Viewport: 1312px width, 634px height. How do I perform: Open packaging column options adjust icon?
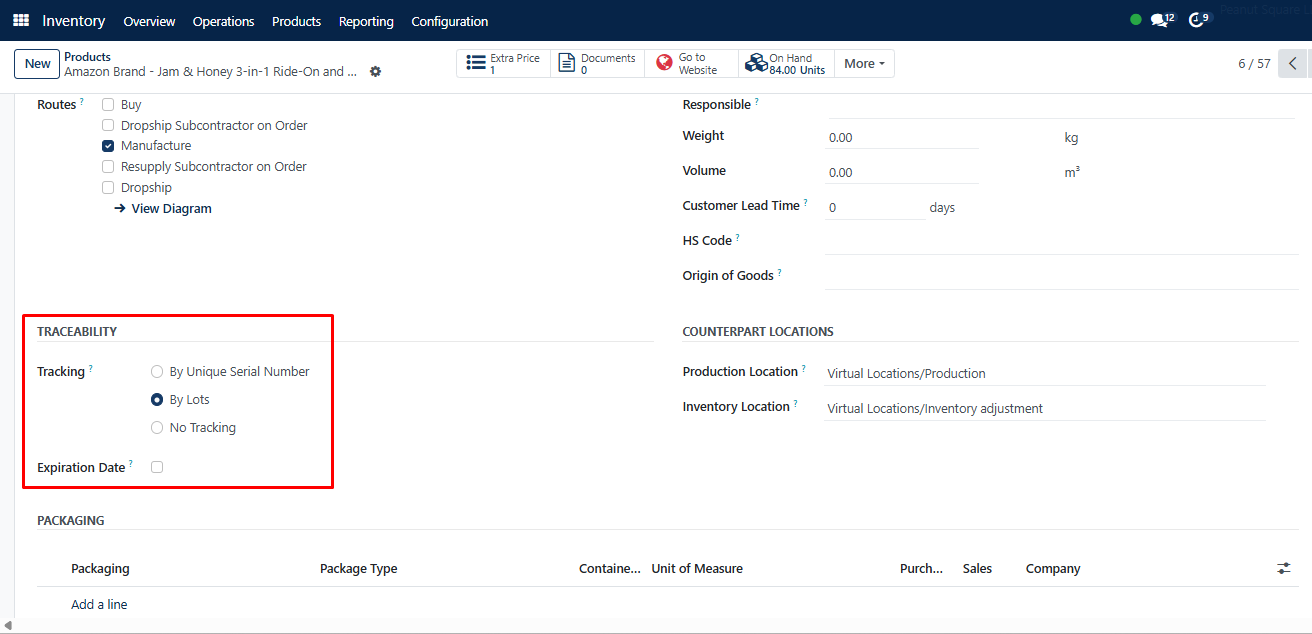pyautogui.click(x=1283, y=568)
